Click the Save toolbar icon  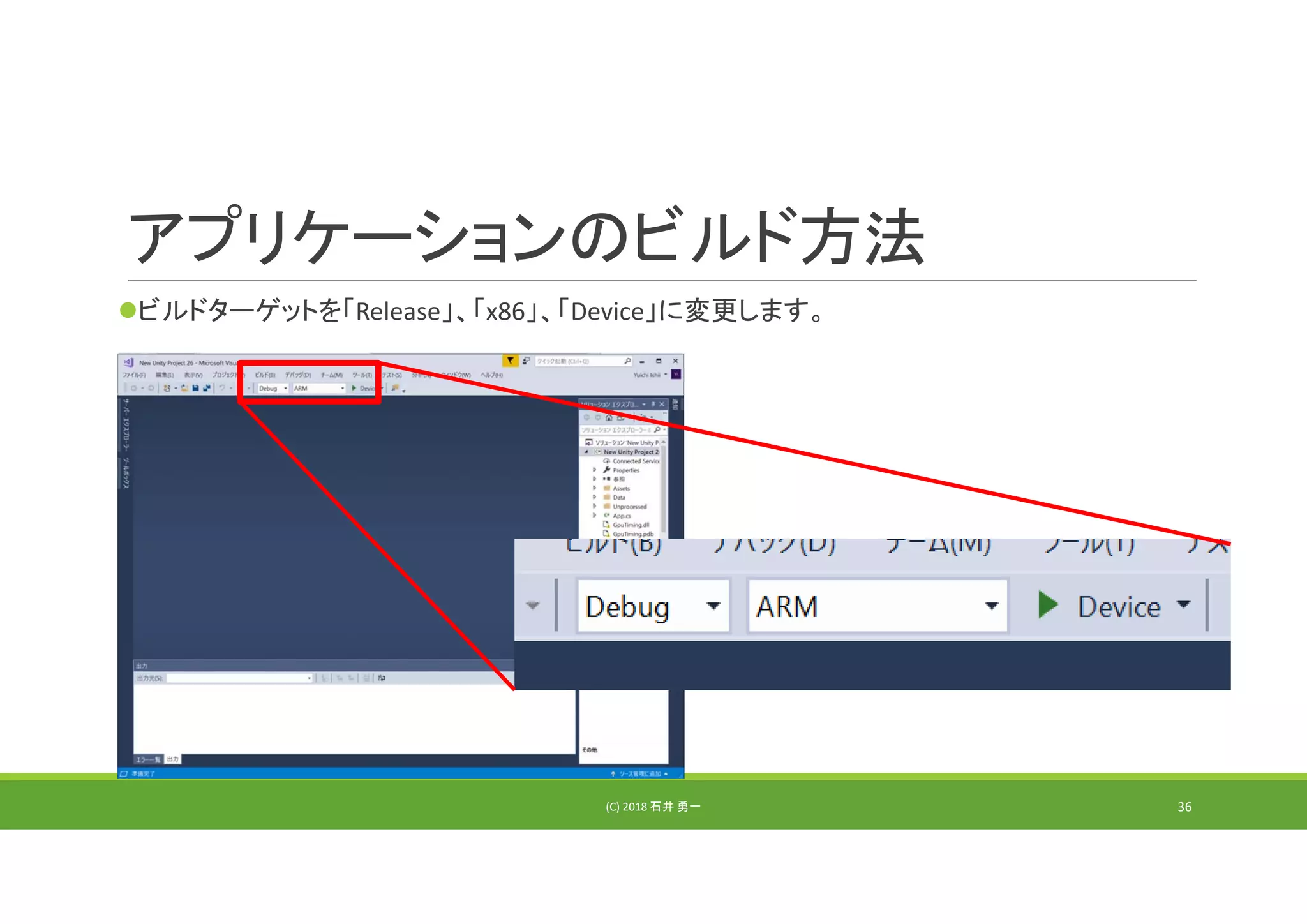click(195, 388)
